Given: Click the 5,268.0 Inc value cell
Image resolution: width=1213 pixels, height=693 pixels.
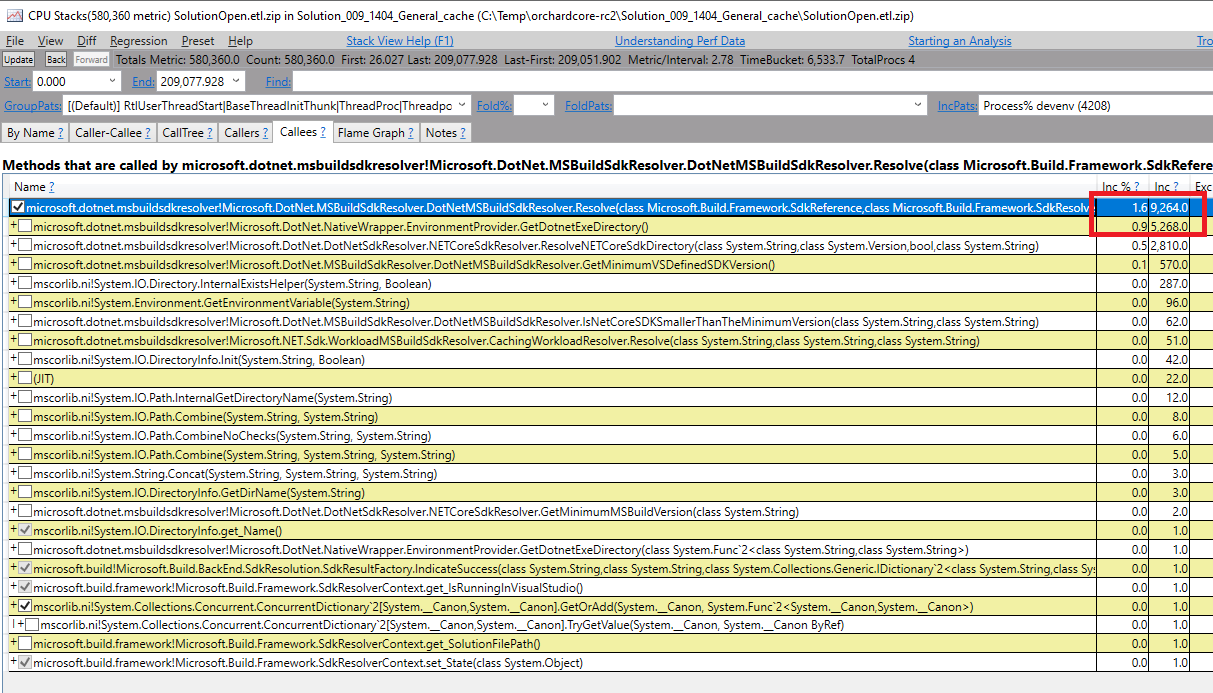Looking at the screenshot, I should (x=1169, y=226).
